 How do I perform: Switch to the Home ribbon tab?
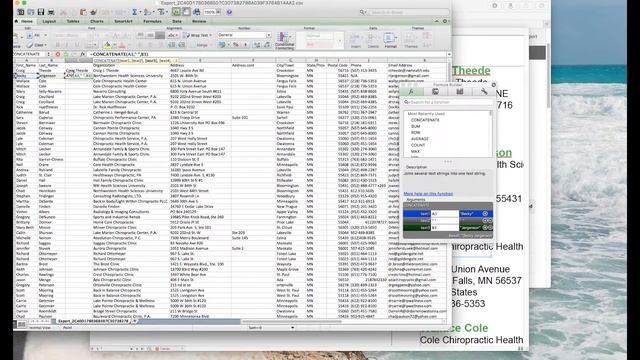[27, 21]
